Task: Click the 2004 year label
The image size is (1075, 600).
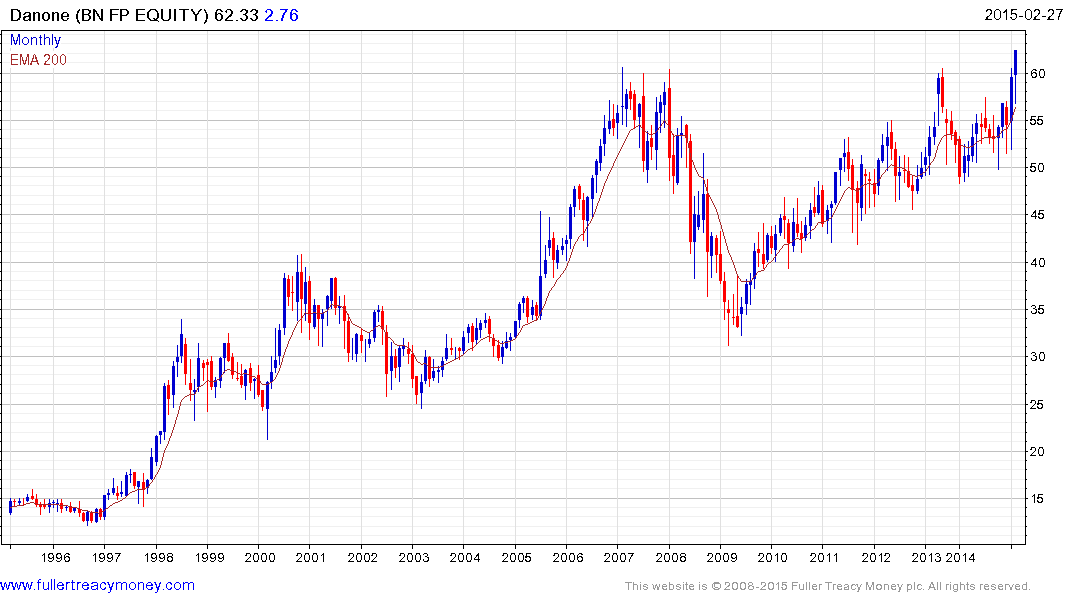Action: [x=465, y=557]
